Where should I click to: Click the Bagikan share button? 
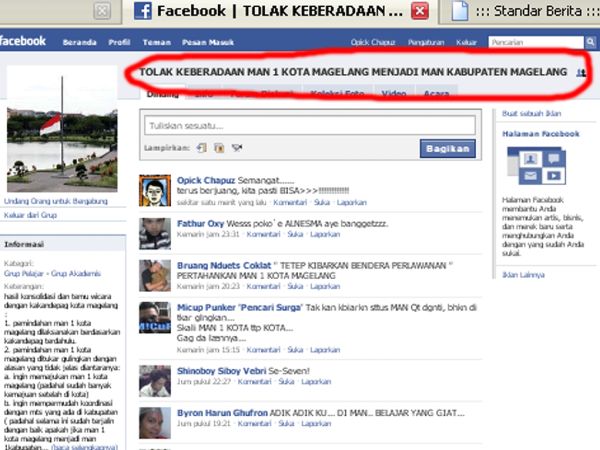pyautogui.click(x=448, y=148)
